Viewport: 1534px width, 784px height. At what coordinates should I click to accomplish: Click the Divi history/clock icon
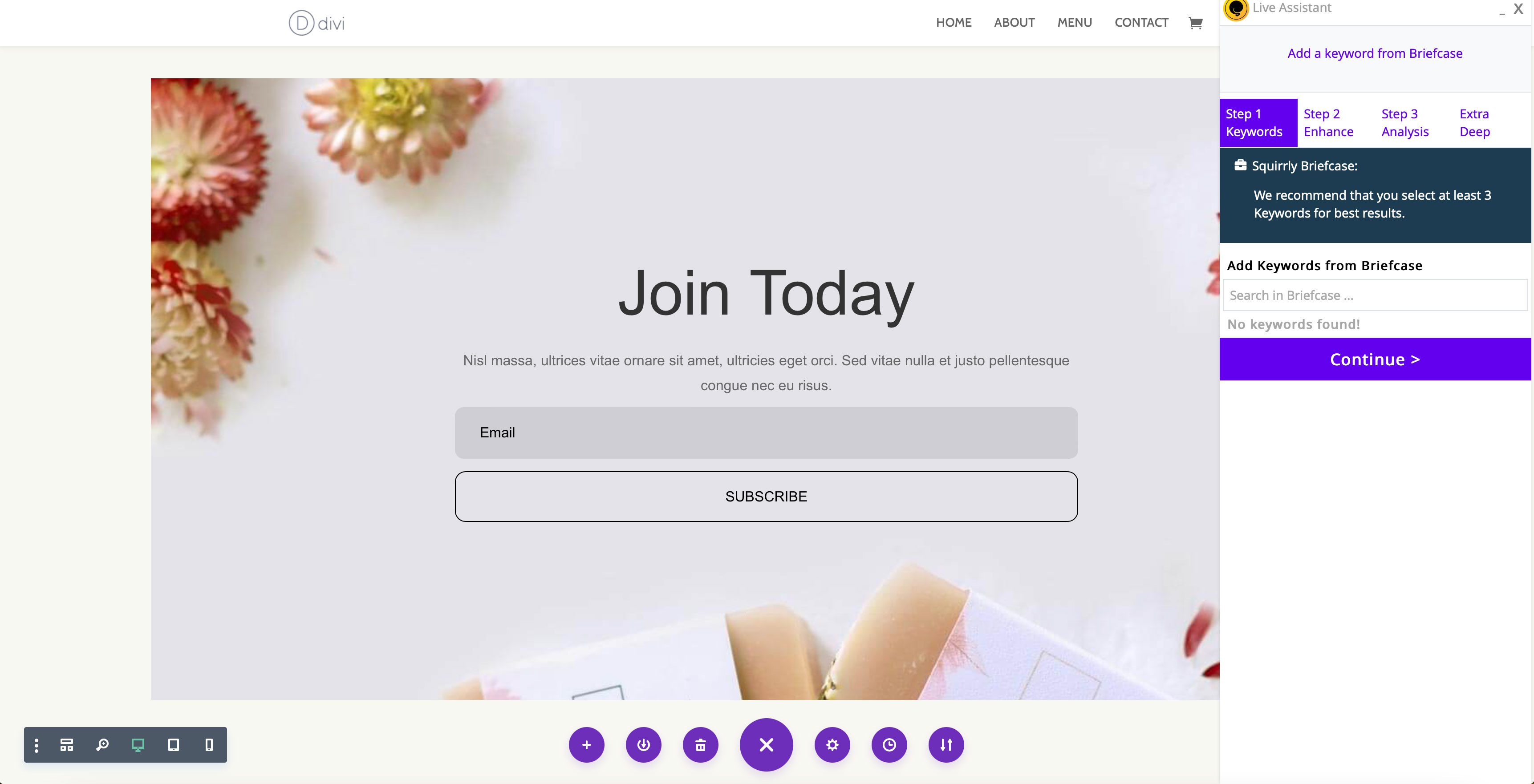click(x=889, y=745)
